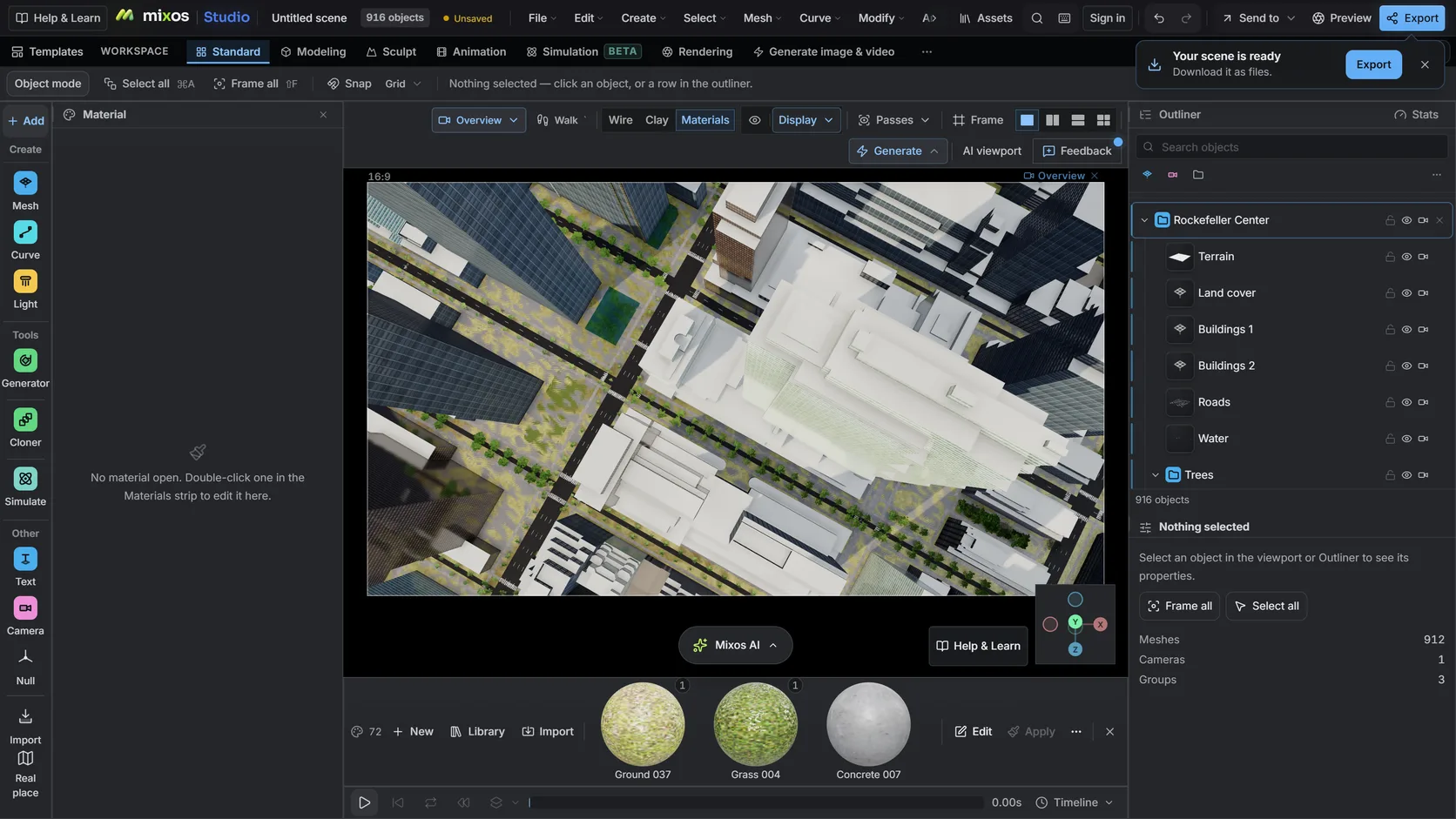Click the Sign in button
The width and height of the screenshot is (1456, 819).
[1107, 18]
